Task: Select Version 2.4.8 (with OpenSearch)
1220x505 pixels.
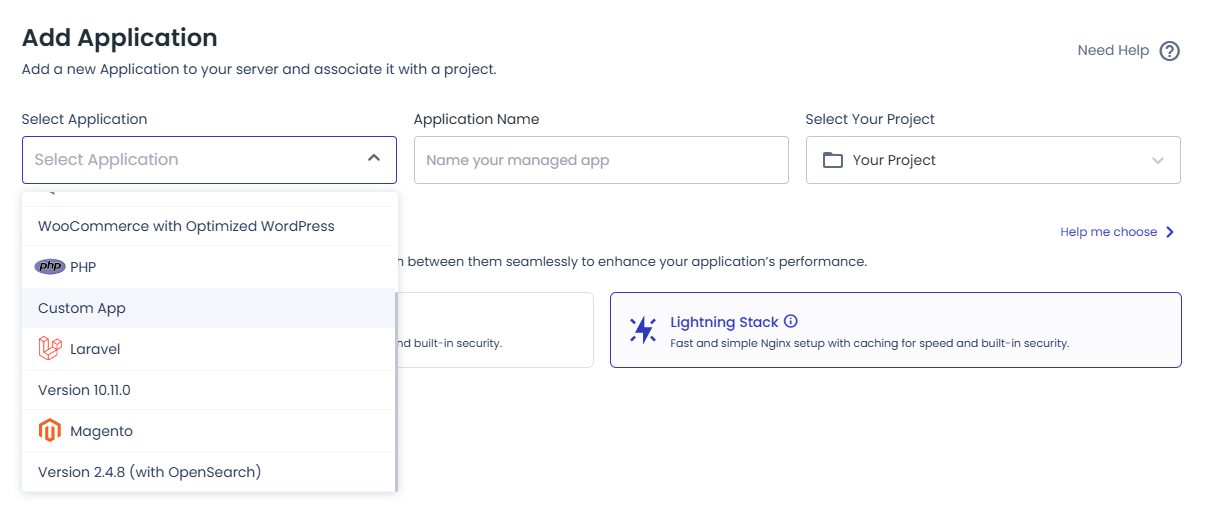Action: 149,472
